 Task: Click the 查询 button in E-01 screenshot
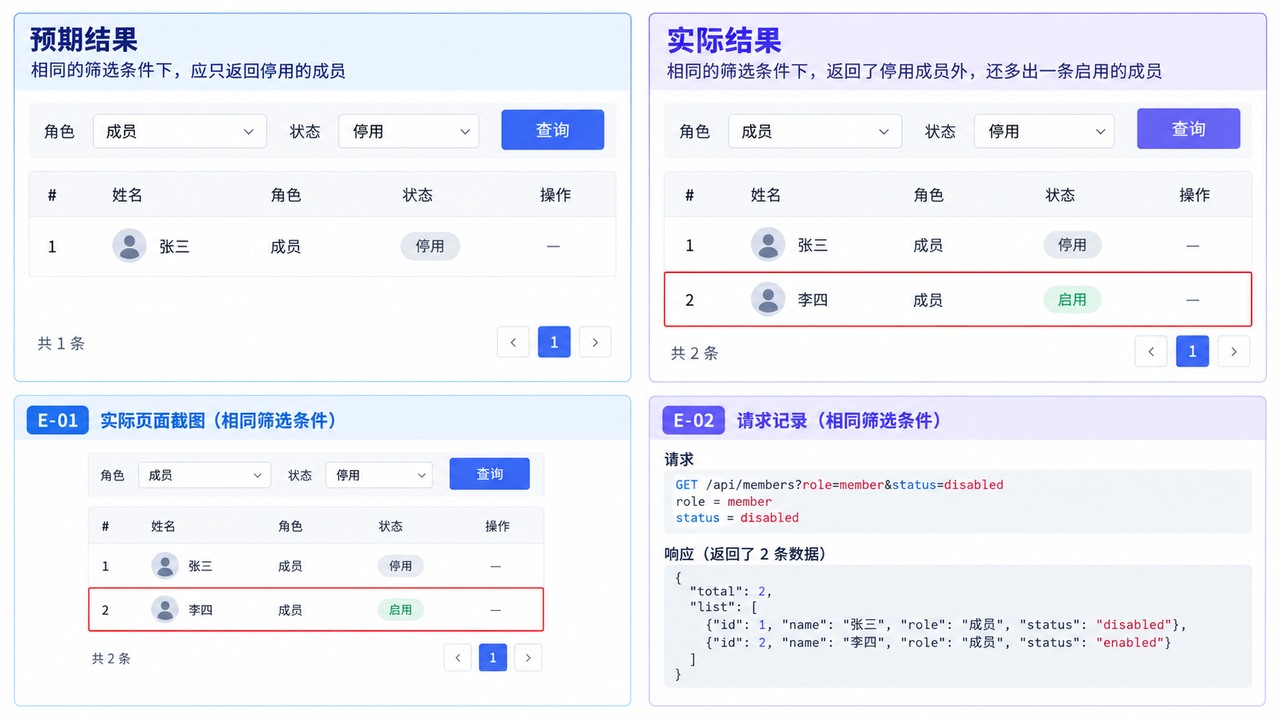tap(490, 474)
